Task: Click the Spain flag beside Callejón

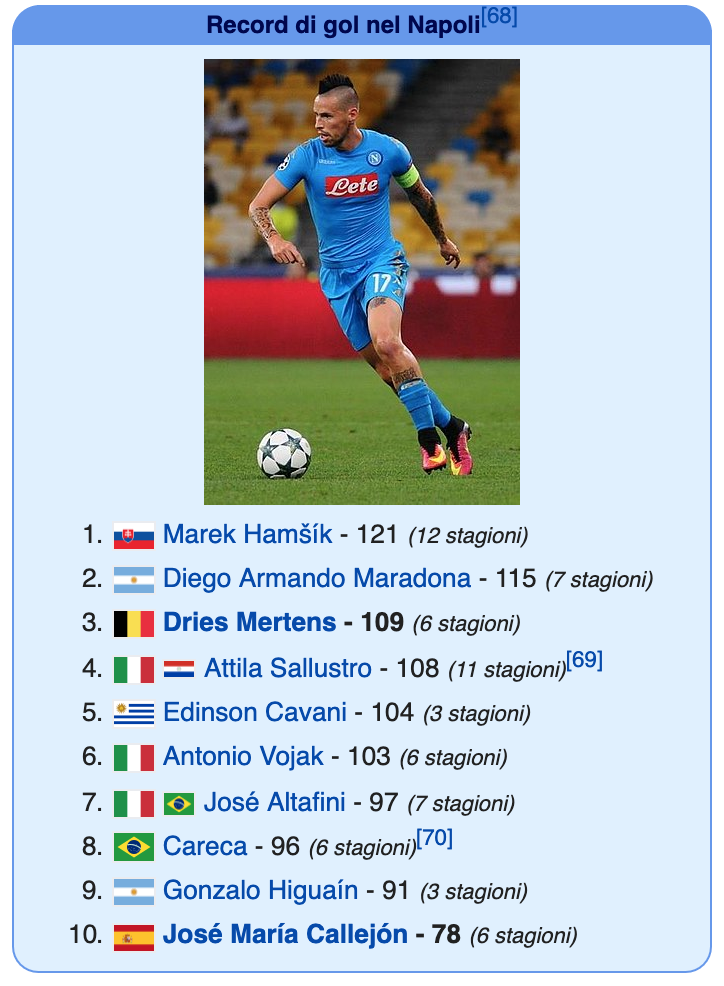Action: (133, 937)
